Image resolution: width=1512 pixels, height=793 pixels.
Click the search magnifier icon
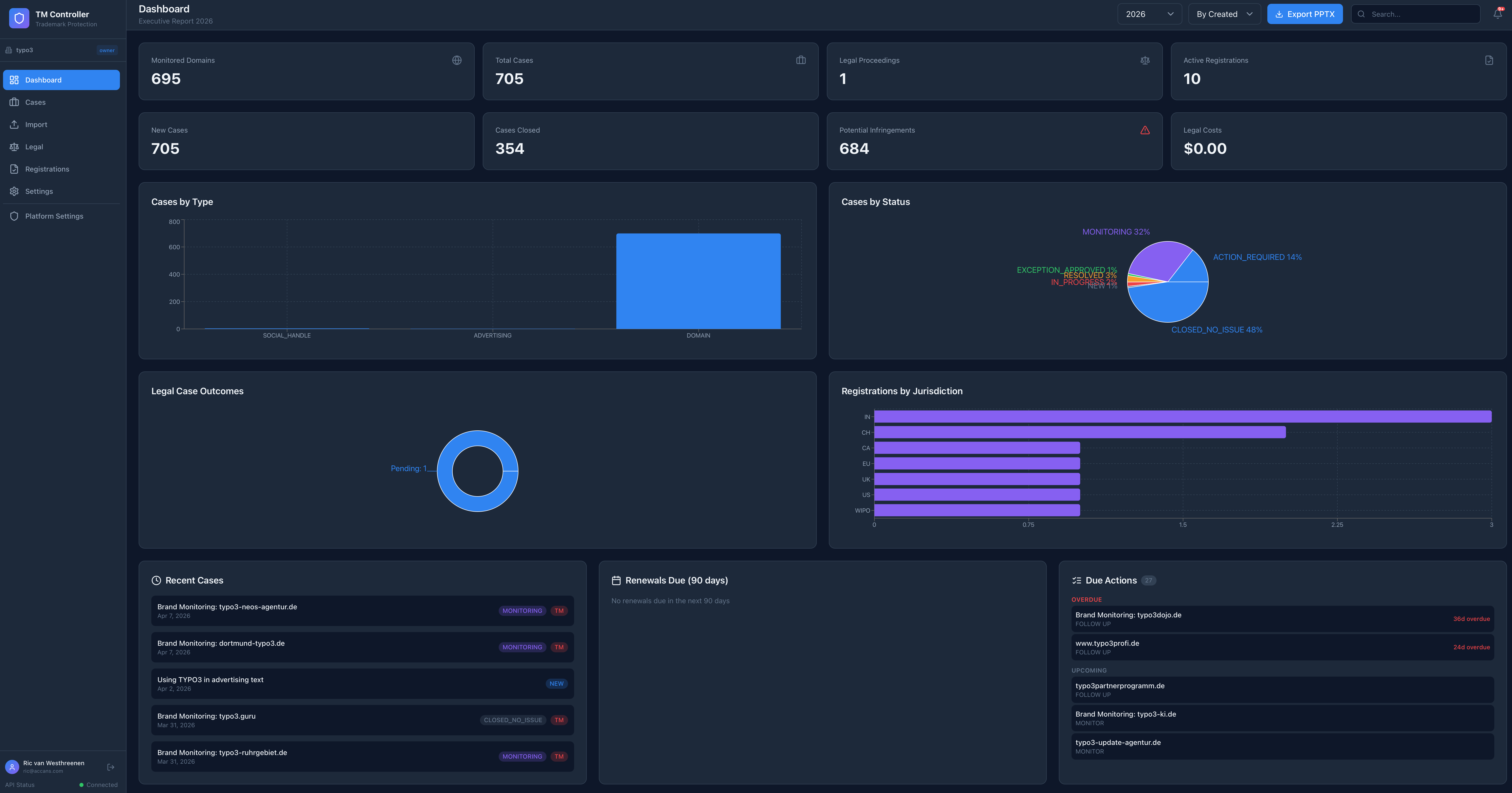[1361, 14]
